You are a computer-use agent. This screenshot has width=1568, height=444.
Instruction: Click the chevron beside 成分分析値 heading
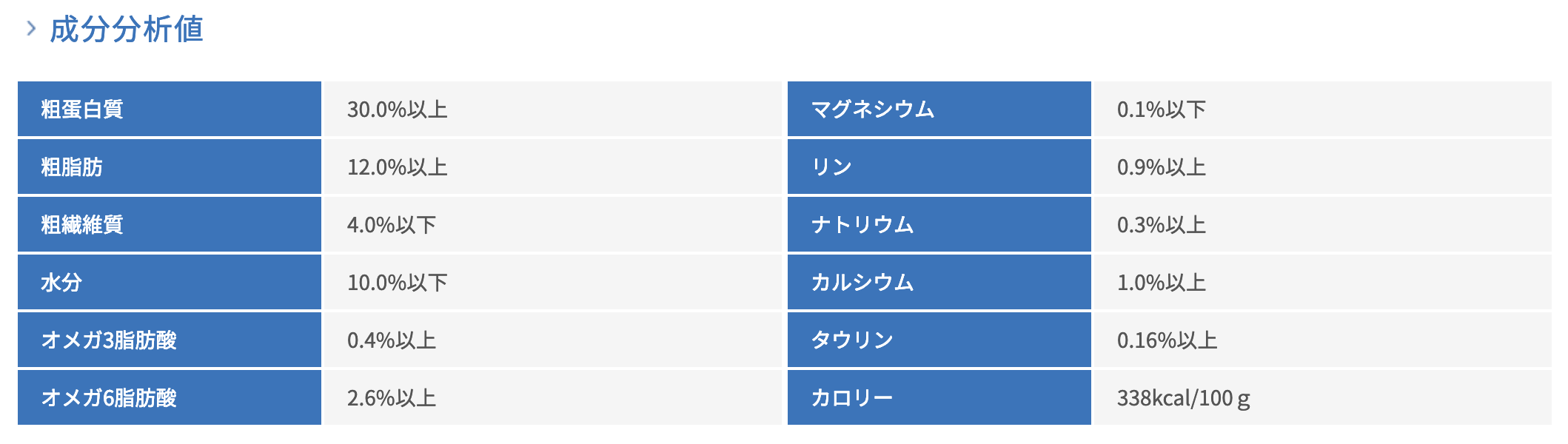pos(31,29)
